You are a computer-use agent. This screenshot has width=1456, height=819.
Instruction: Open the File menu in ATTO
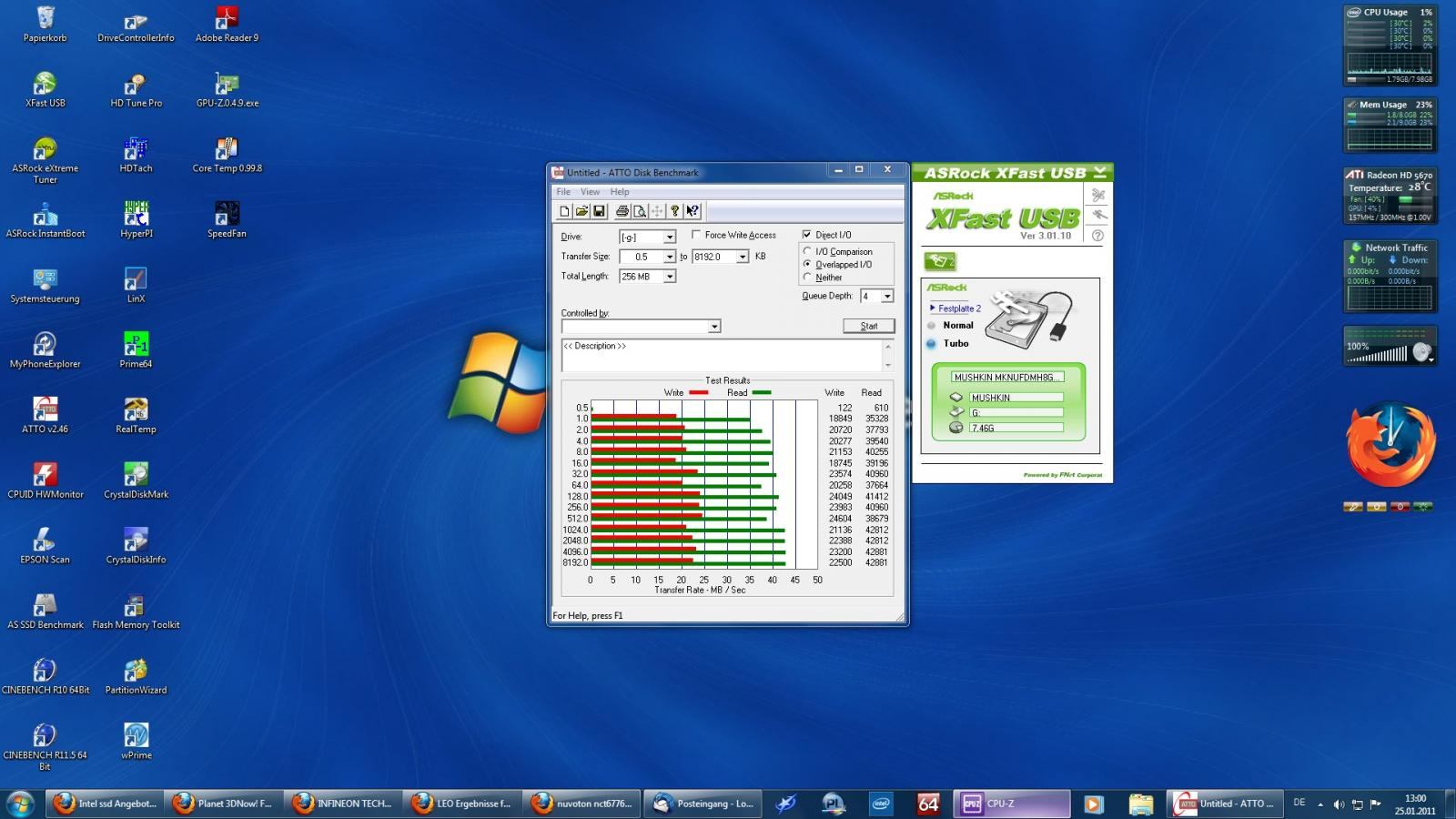coord(563,191)
